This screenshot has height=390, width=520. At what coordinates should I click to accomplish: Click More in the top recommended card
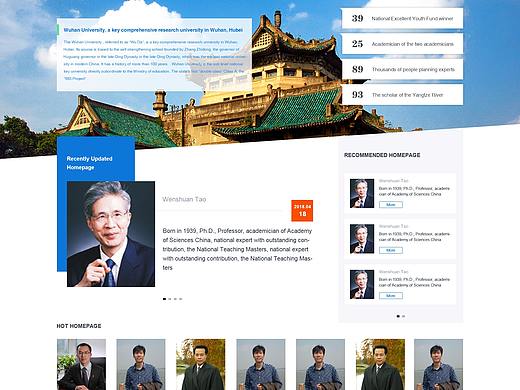(391, 205)
